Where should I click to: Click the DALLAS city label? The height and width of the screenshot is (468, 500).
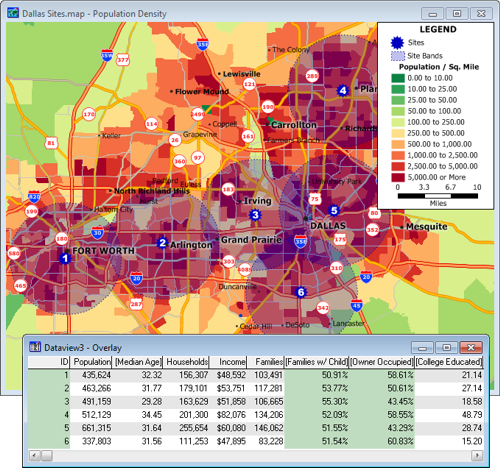[328, 226]
